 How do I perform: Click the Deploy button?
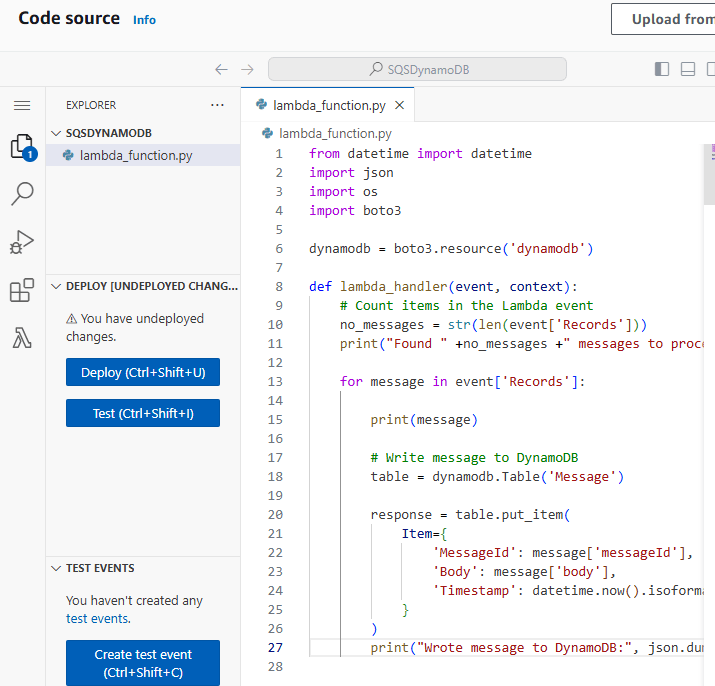[x=143, y=372]
